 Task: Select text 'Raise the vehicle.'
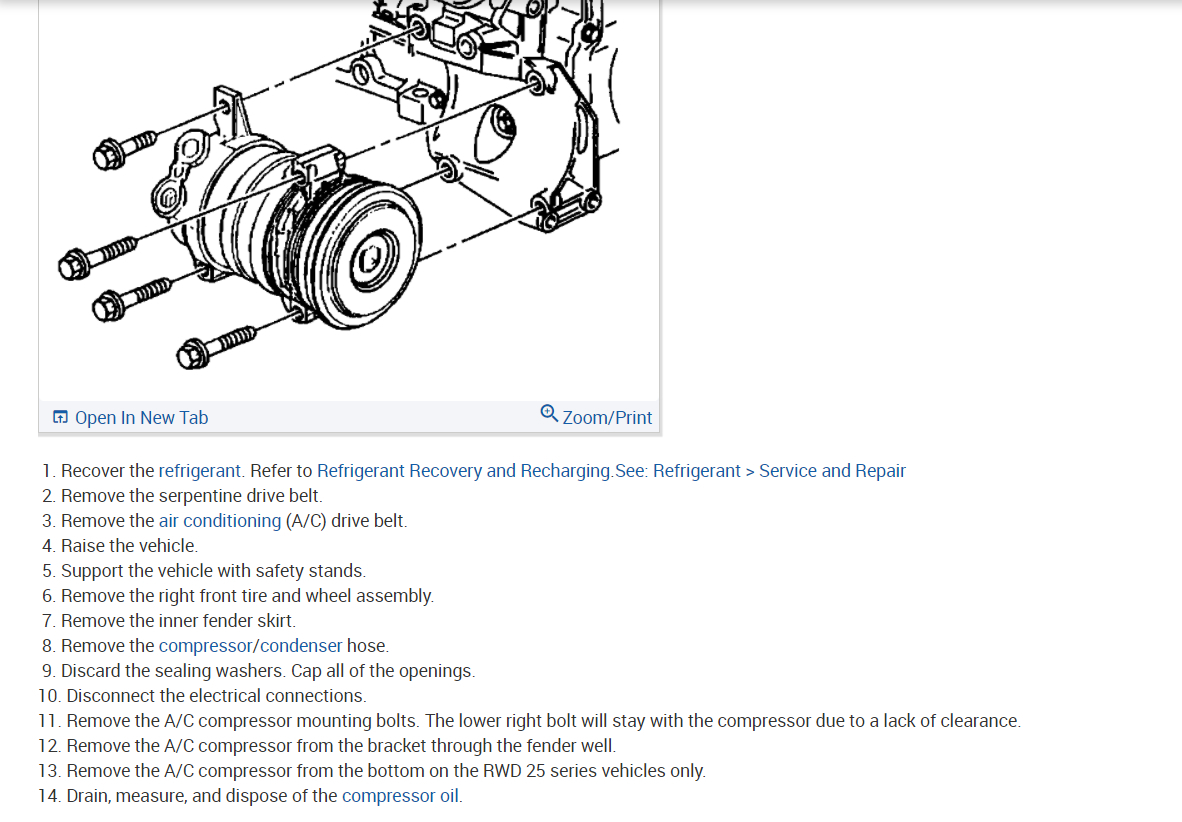[x=129, y=546]
